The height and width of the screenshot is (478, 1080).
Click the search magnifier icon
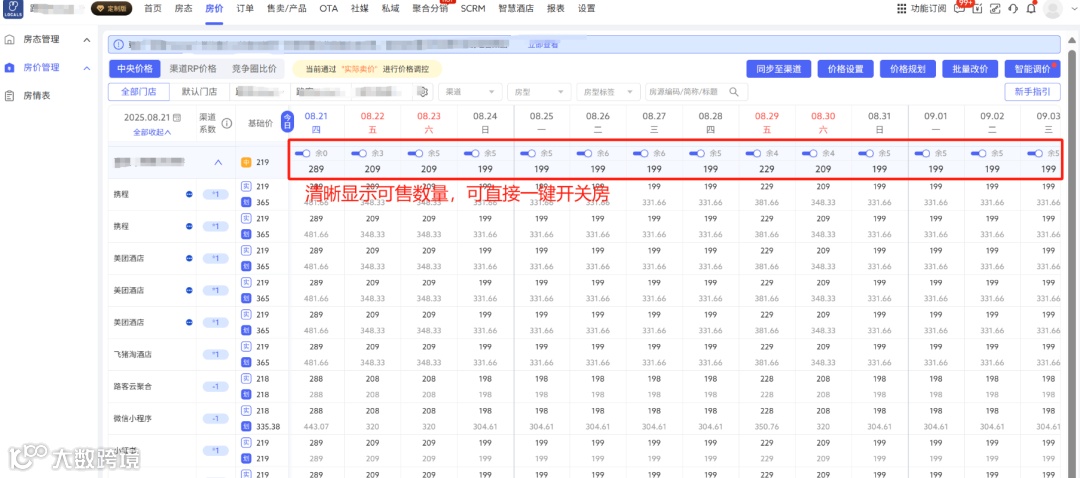(734, 92)
